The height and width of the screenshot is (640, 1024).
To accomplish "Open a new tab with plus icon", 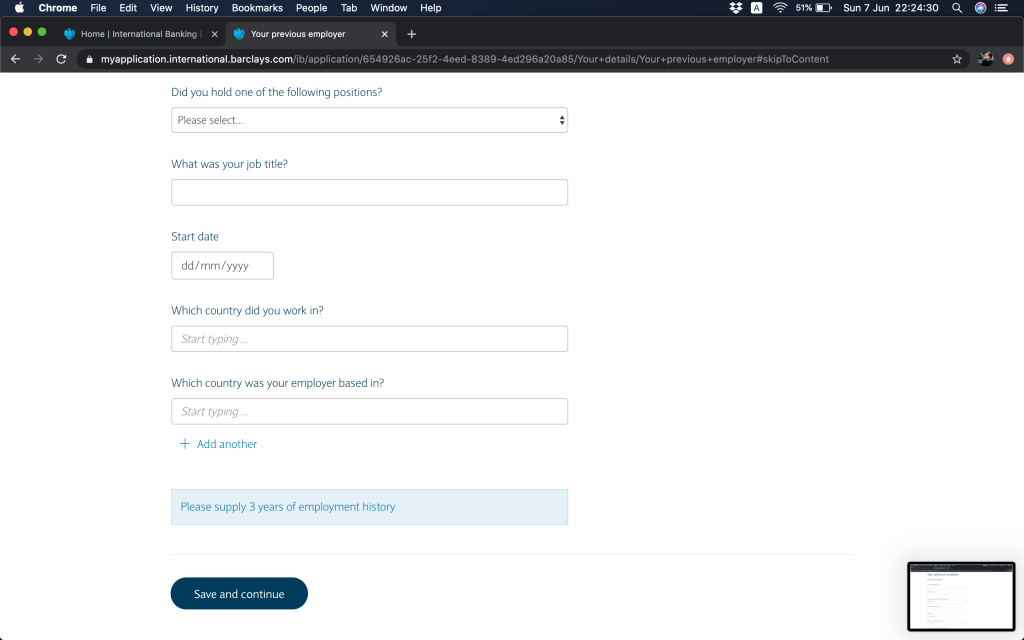I will click(411, 34).
